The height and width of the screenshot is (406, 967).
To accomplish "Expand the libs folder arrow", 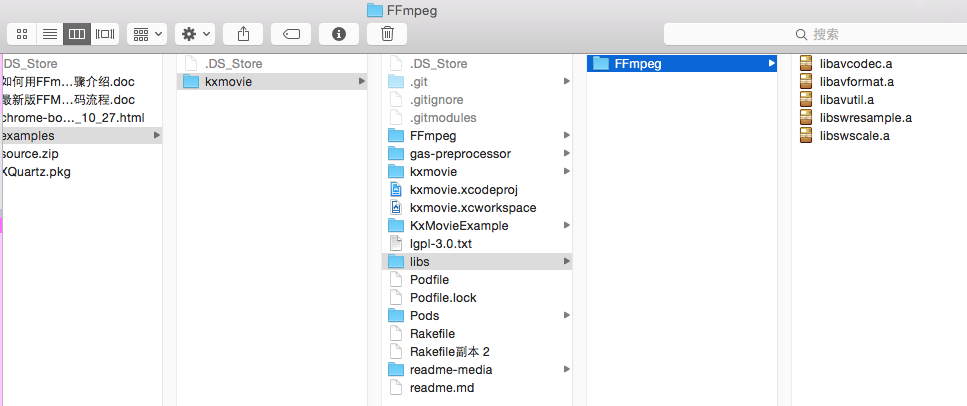I will coord(566,262).
